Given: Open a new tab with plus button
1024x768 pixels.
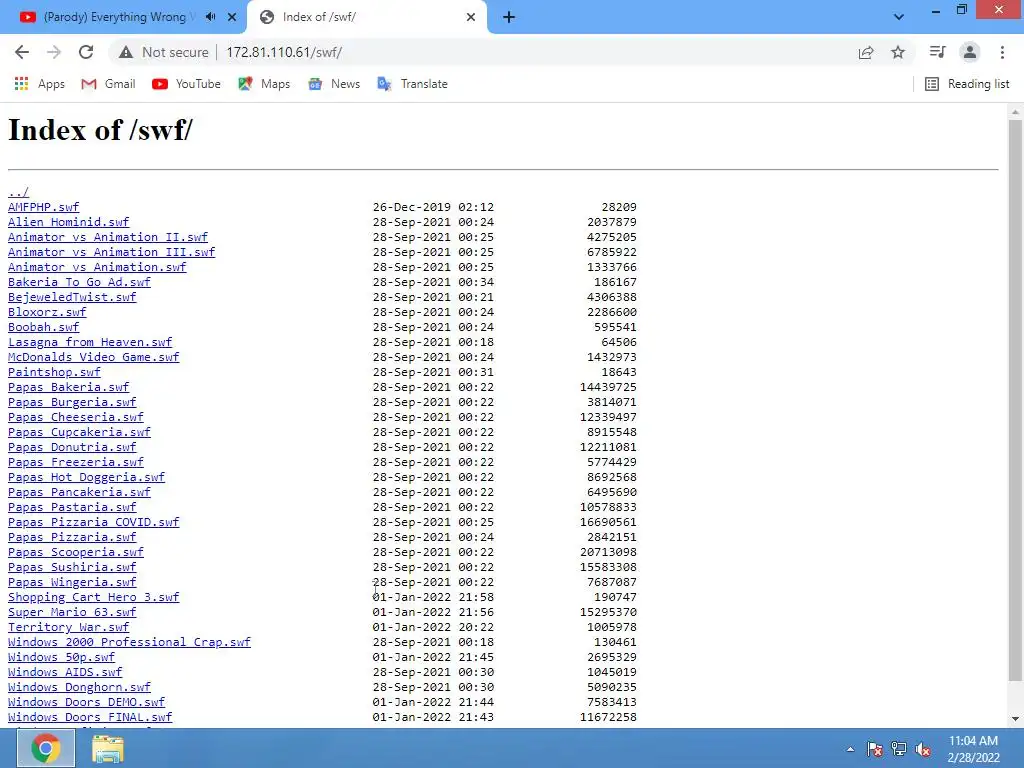Looking at the screenshot, I should coord(509,17).
